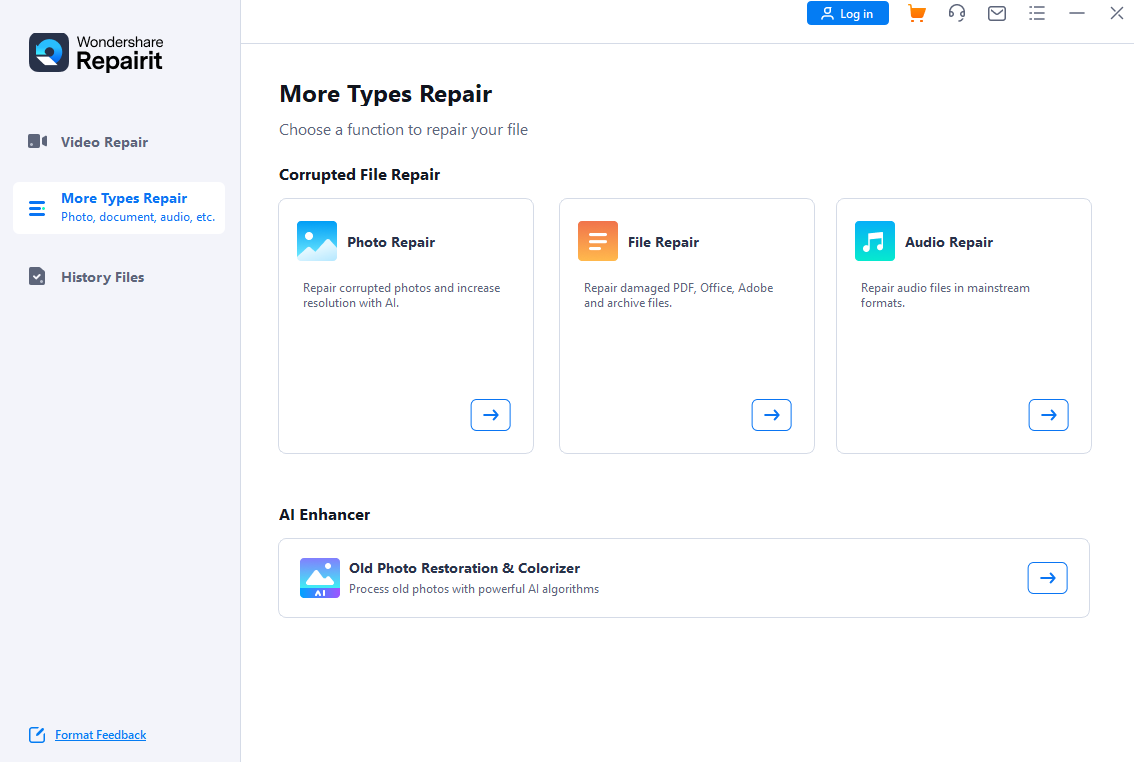
Task: Click the Audio Repair music note icon
Action: point(875,241)
